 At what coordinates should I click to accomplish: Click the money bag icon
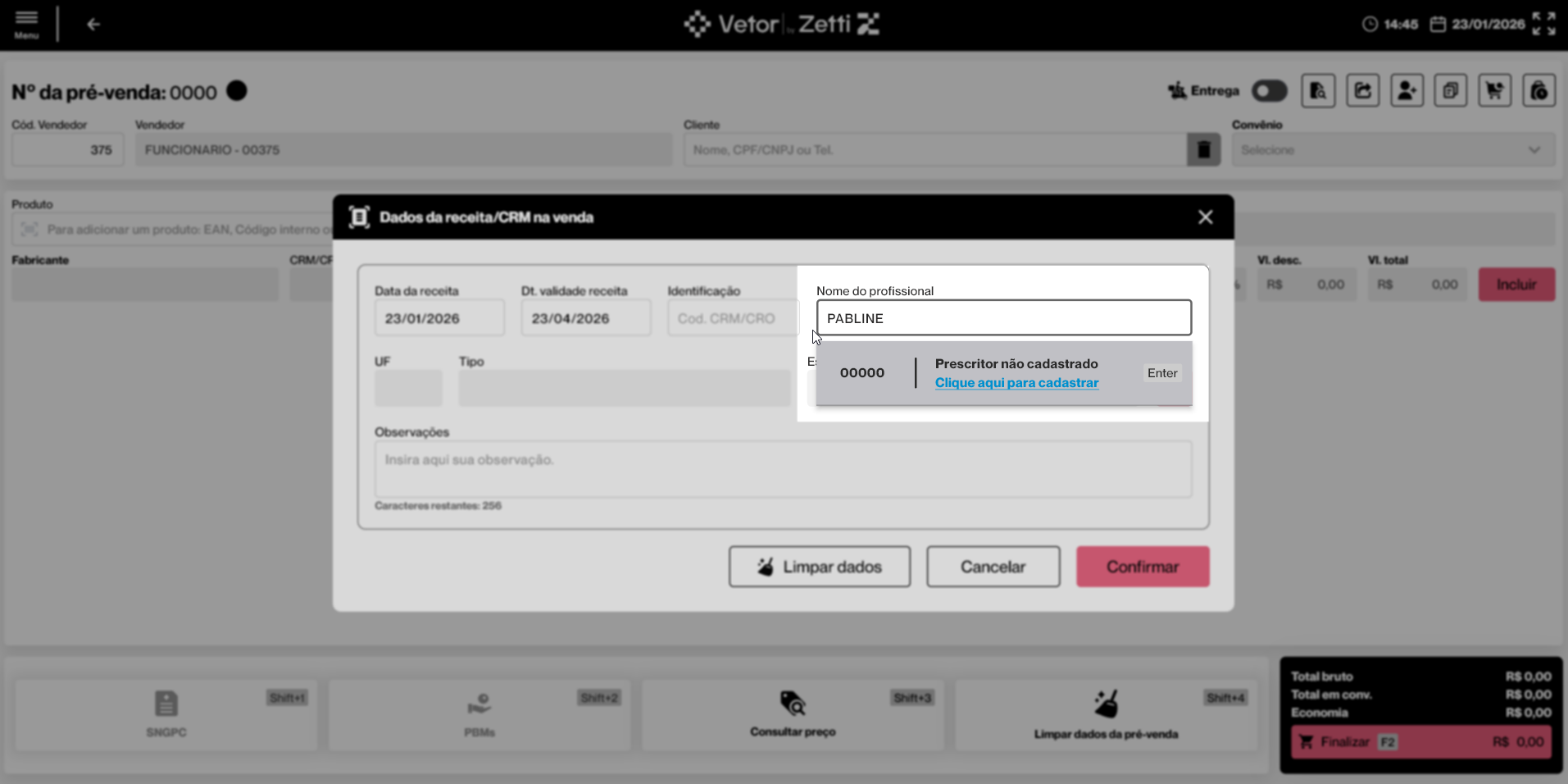pos(1539,91)
